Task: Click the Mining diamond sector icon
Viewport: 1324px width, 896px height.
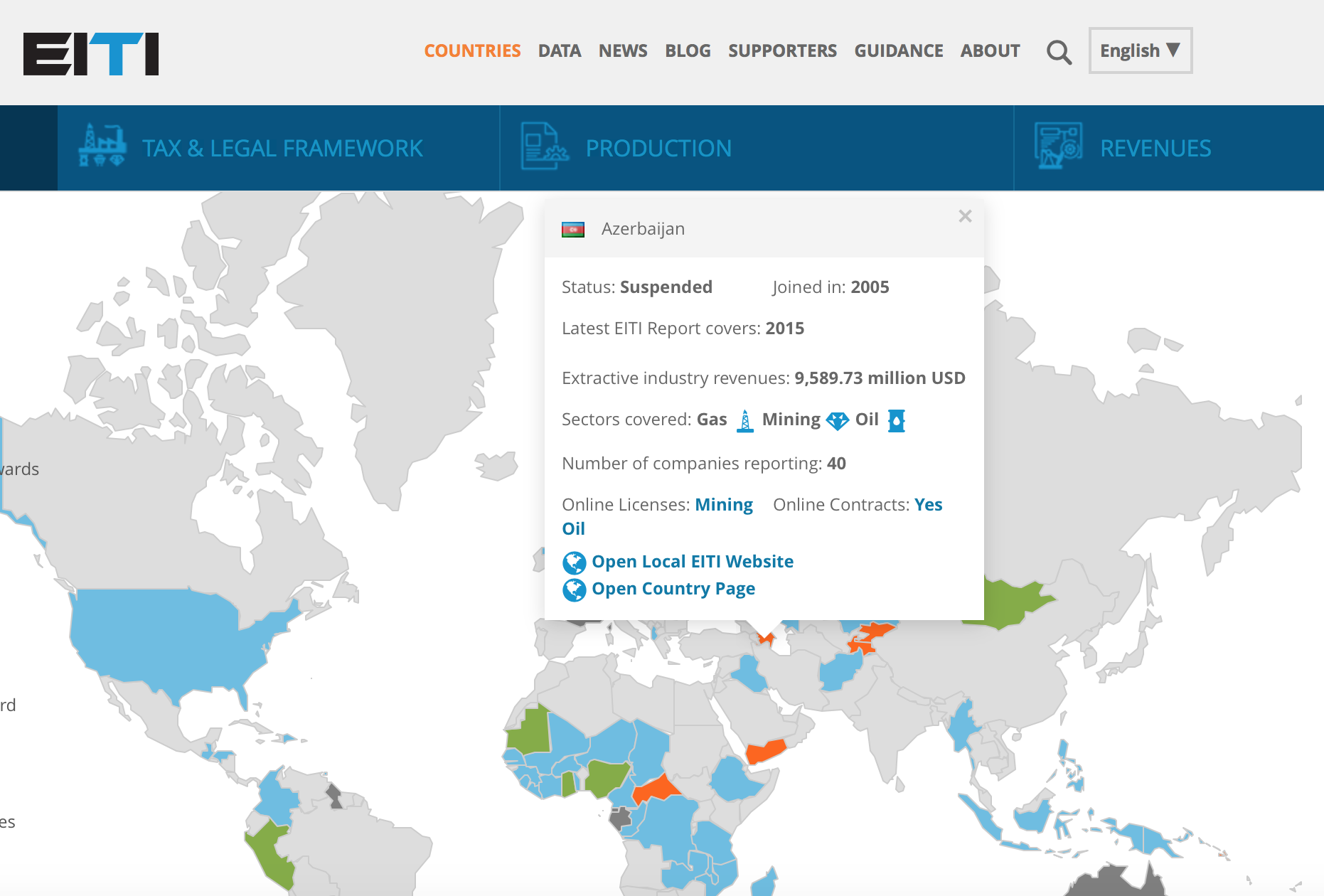Action: pos(837,421)
